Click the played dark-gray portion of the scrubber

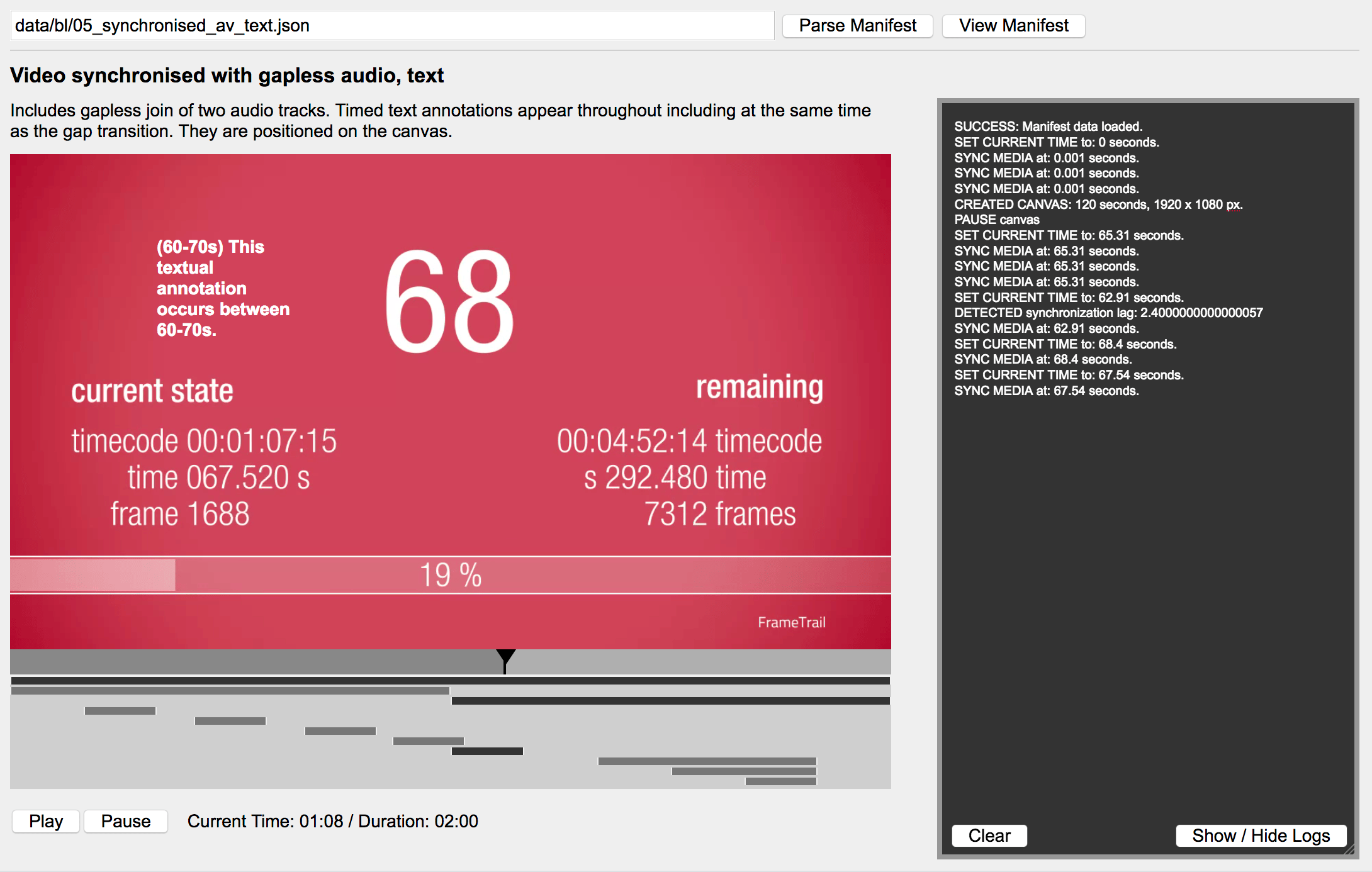click(x=252, y=662)
